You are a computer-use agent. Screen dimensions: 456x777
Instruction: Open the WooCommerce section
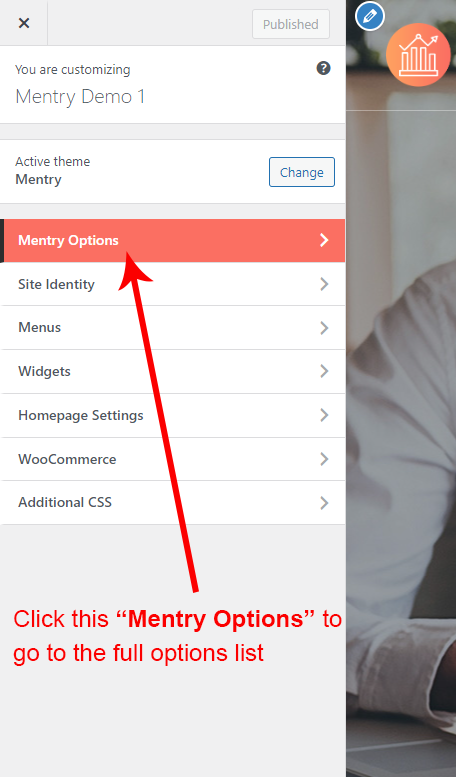pos(172,459)
